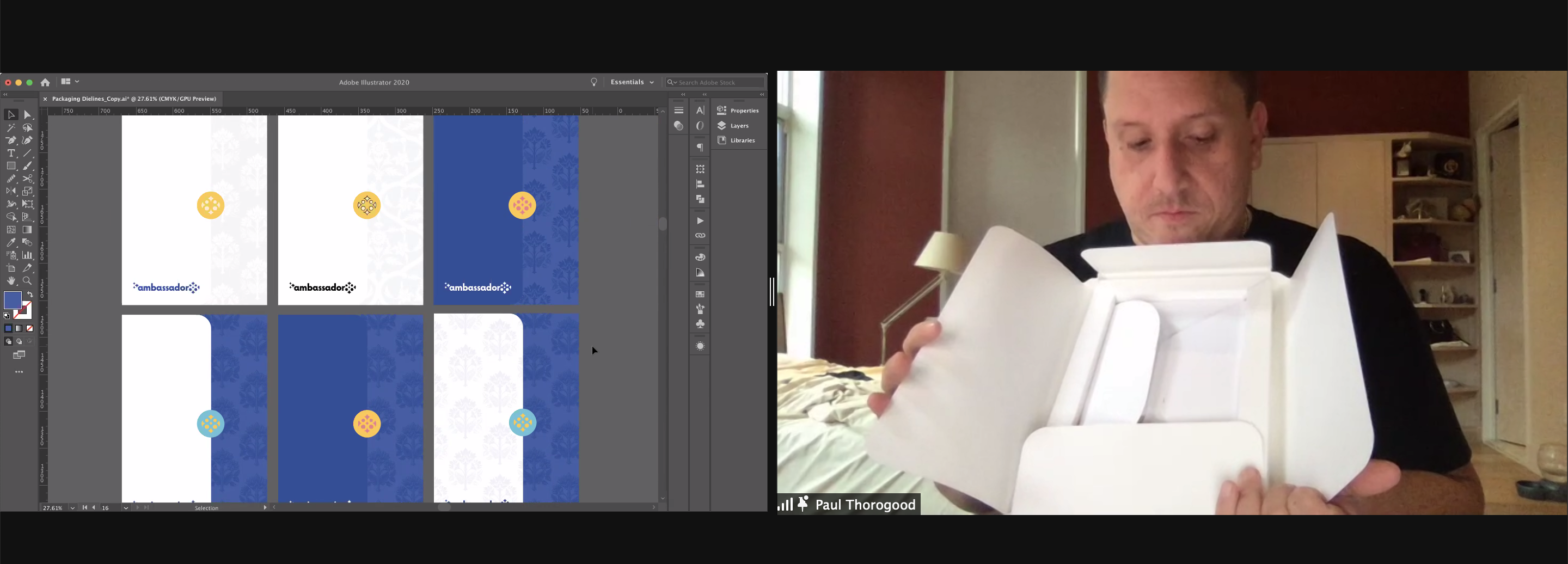Open the Swatches panel icon

click(x=700, y=294)
